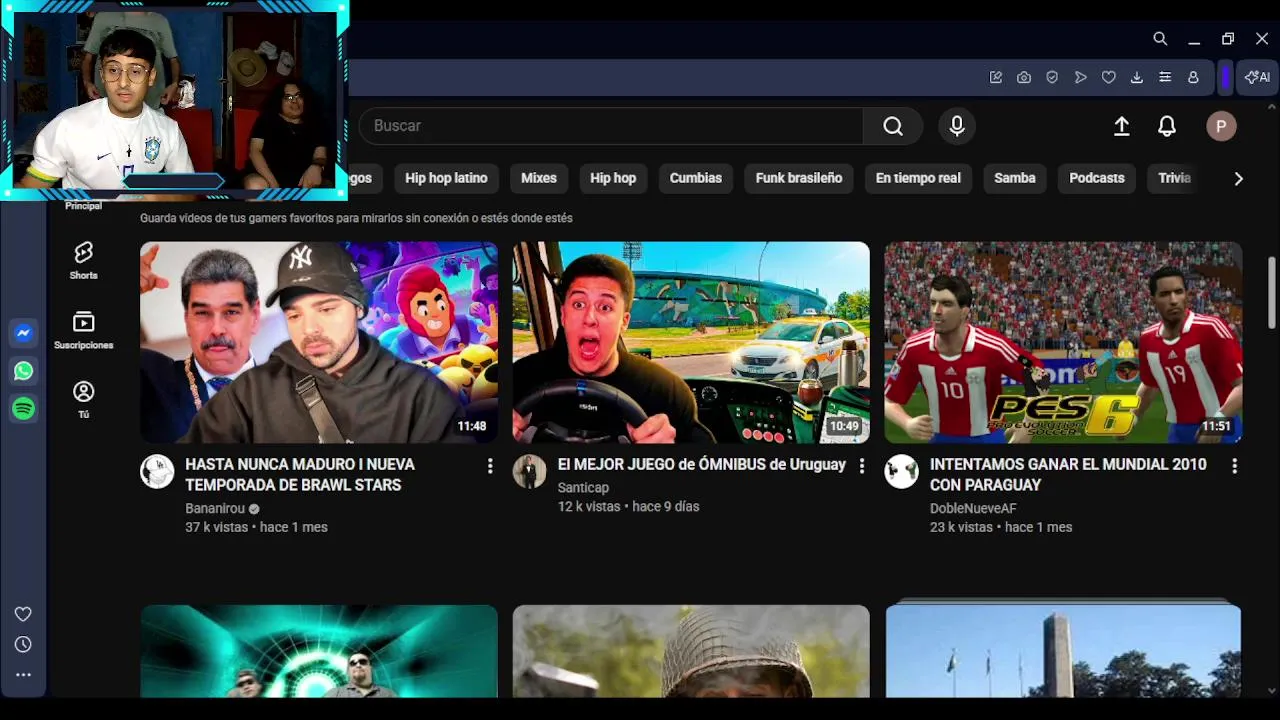1280x720 pixels.
Task: Click the '23 k vistas • hace 1 mes' text
Action: pyautogui.click(x=1001, y=527)
